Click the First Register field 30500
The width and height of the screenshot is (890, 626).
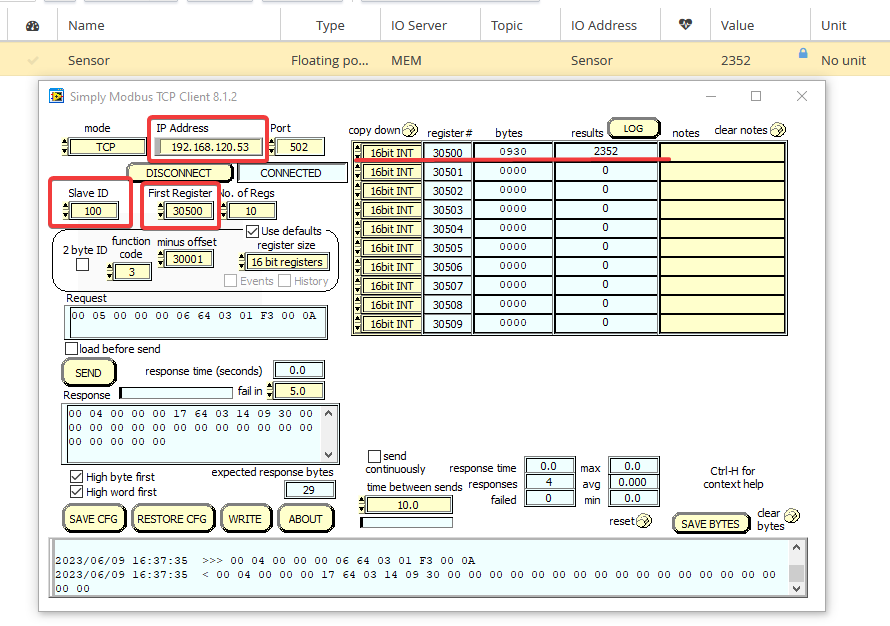tap(188, 211)
